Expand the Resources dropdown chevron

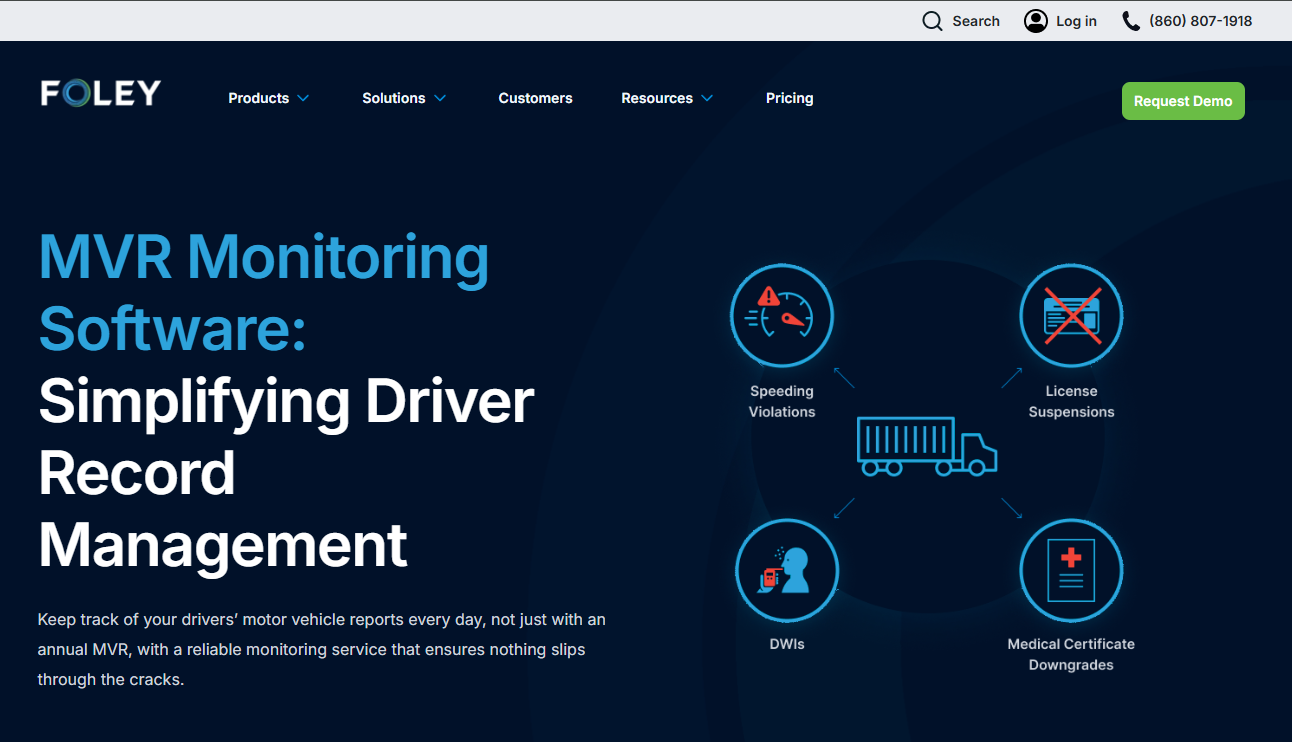tap(707, 98)
